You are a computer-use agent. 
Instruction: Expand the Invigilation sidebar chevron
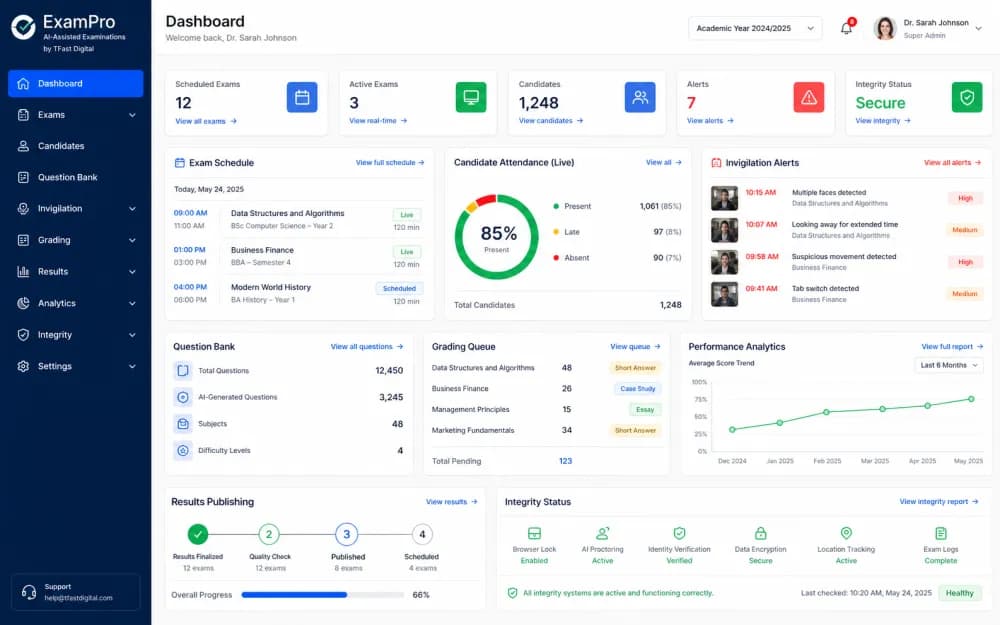coord(132,209)
